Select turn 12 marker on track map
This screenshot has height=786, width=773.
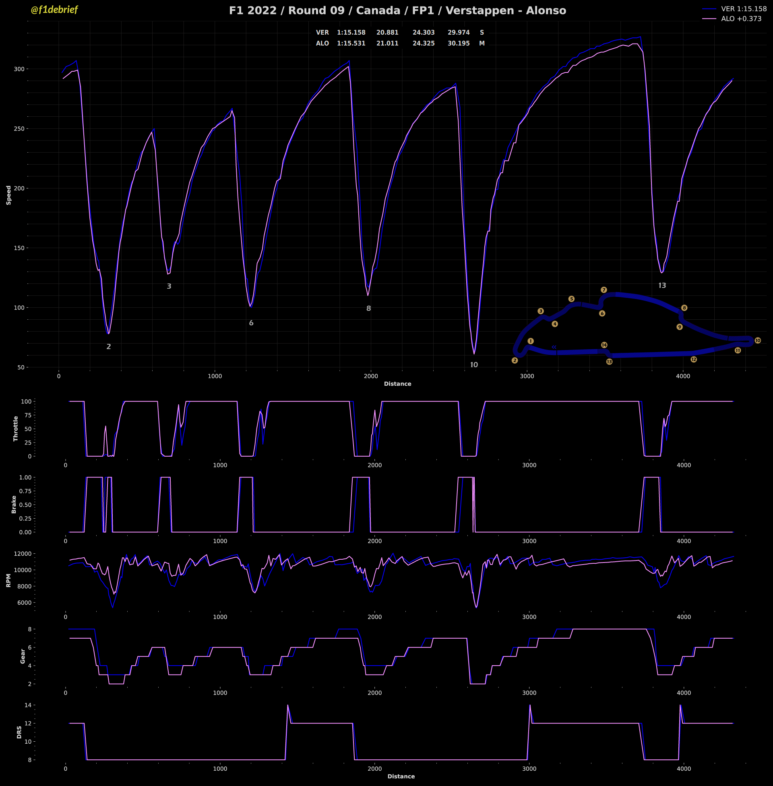pyautogui.click(x=694, y=359)
